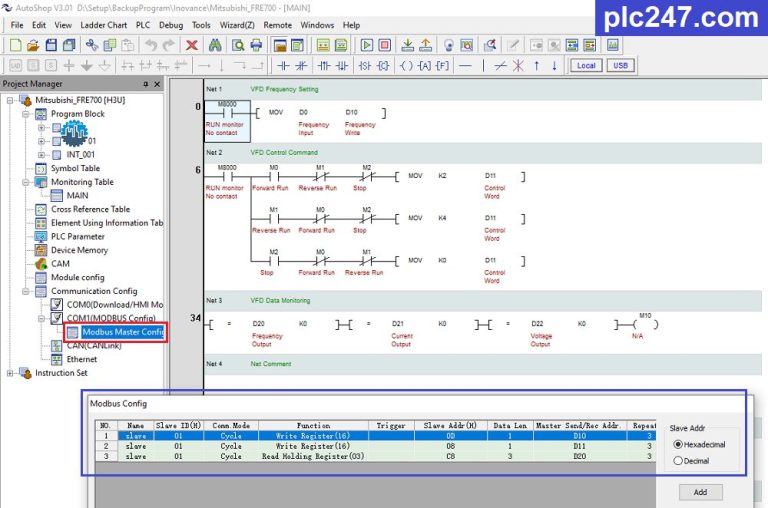Open Cross Reference Table in the tree
This screenshot has width=768, height=508.
click(90, 209)
